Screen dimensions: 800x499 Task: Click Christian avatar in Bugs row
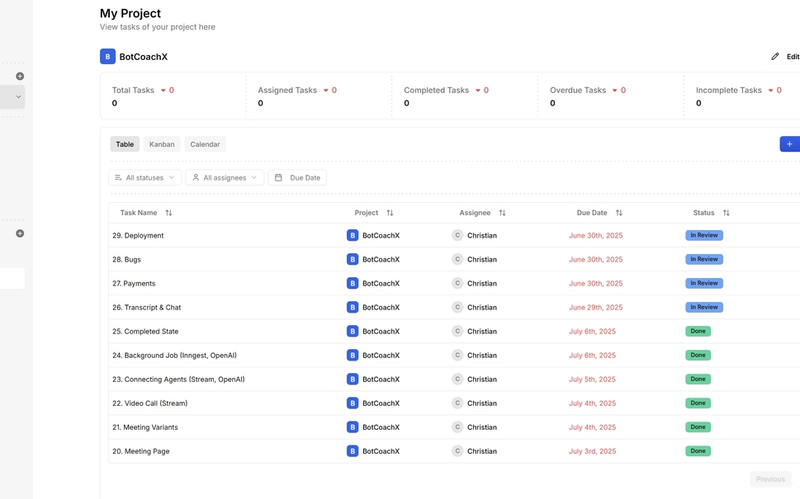coord(457,259)
